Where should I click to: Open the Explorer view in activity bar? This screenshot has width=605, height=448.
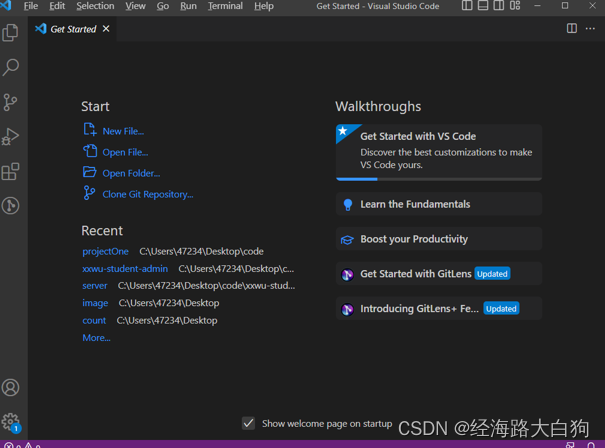pyautogui.click(x=10, y=32)
